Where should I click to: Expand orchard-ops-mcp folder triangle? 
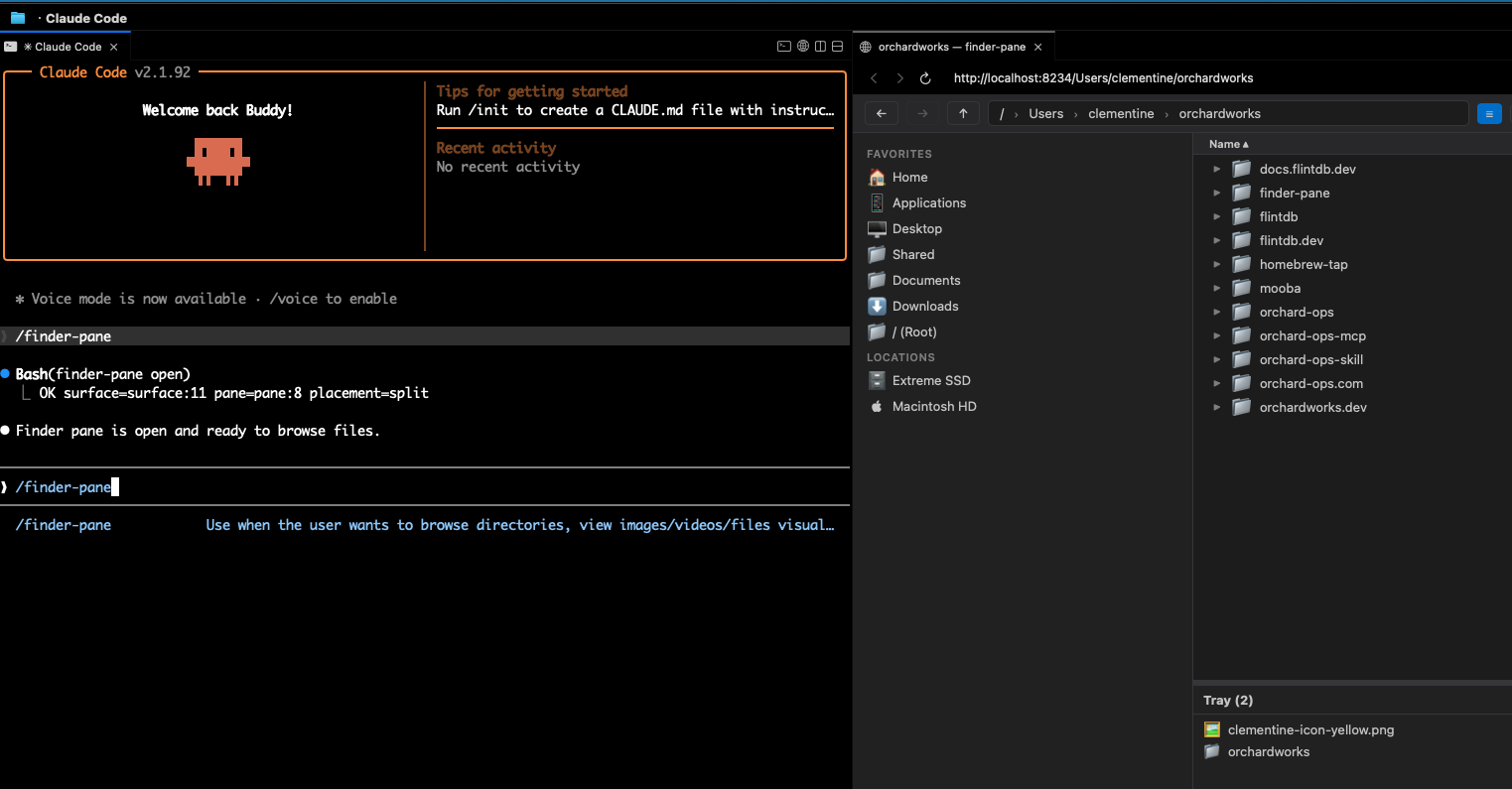click(1217, 335)
